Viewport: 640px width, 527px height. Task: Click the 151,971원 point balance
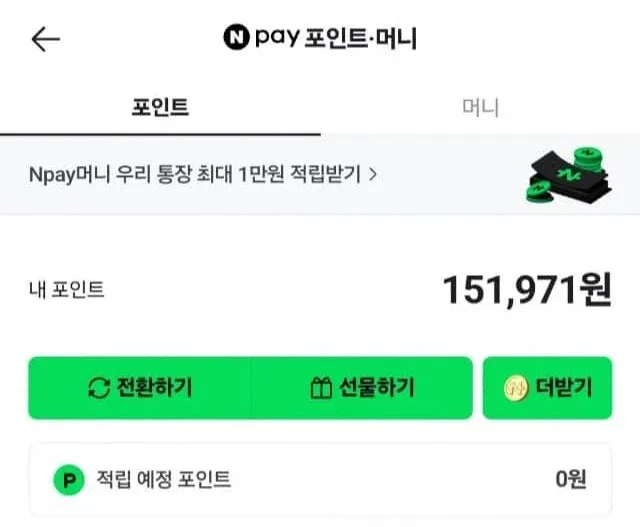pyautogui.click(x=526, y=291)
